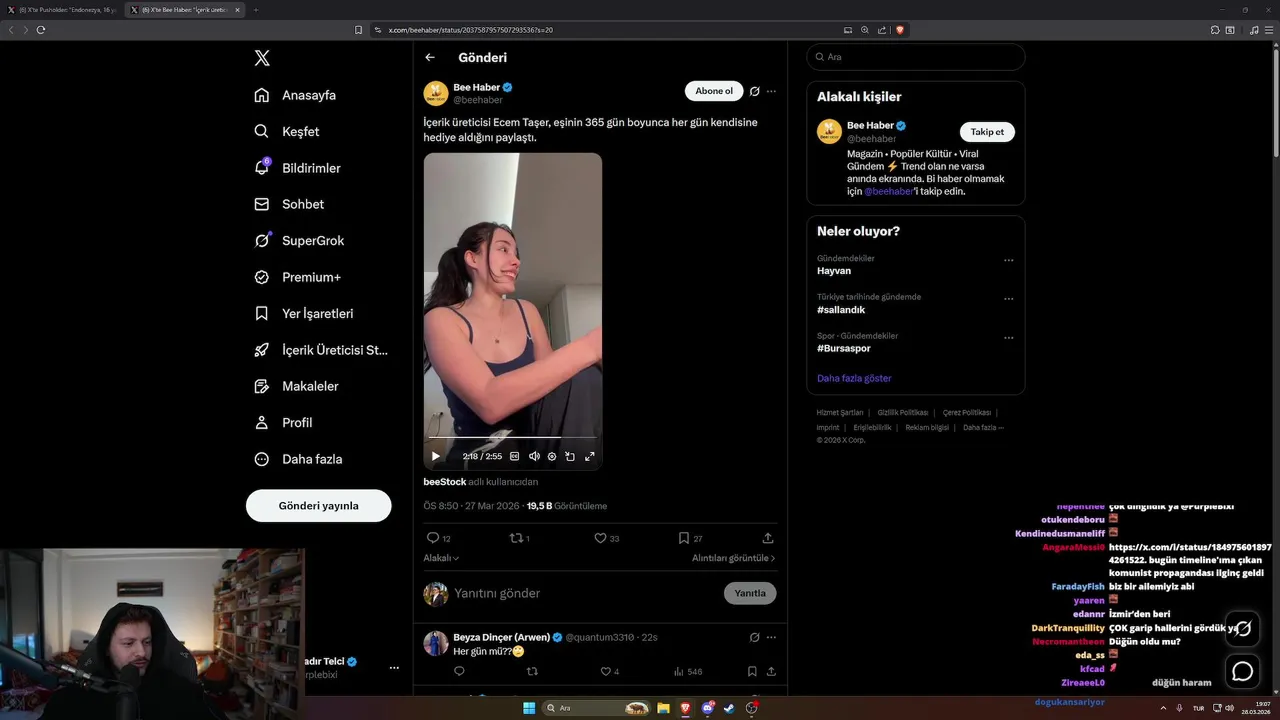The height and width of the screenshot is (720, 1280).
Task: Share the main Bee Haber post
Action: (x=768, y=538)
